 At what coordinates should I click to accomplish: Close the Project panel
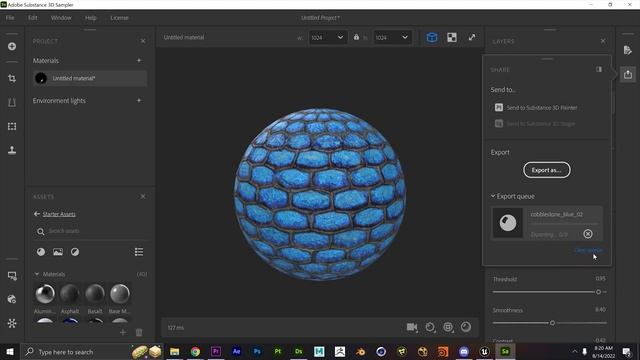point(143,41)
